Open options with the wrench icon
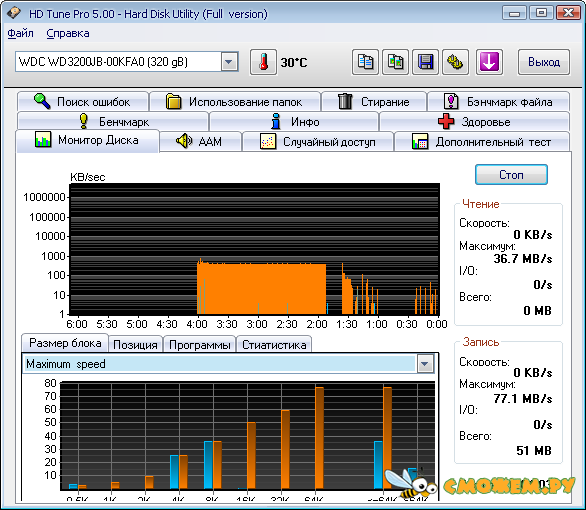The image size is (586, 510). point(455,62)
